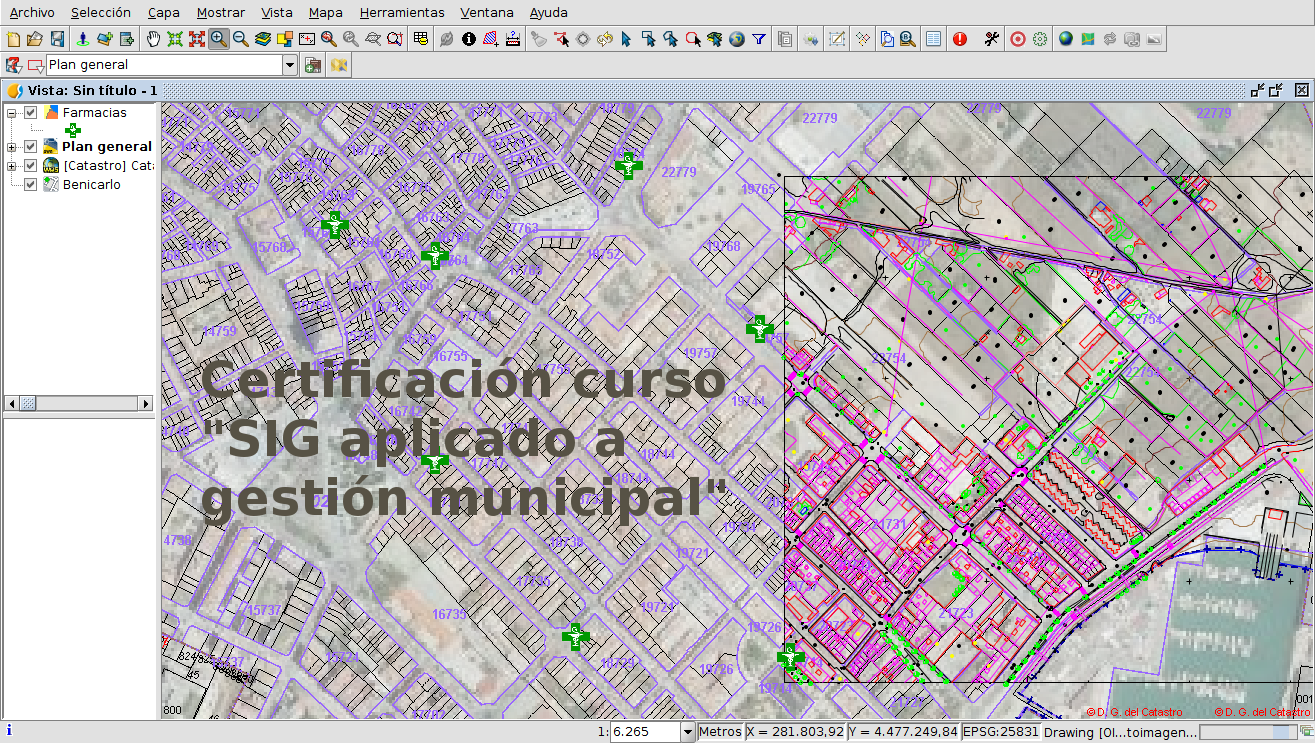The image size is (1315, 743).
Task: Activate the Information query tool
Action: (468, 39)
